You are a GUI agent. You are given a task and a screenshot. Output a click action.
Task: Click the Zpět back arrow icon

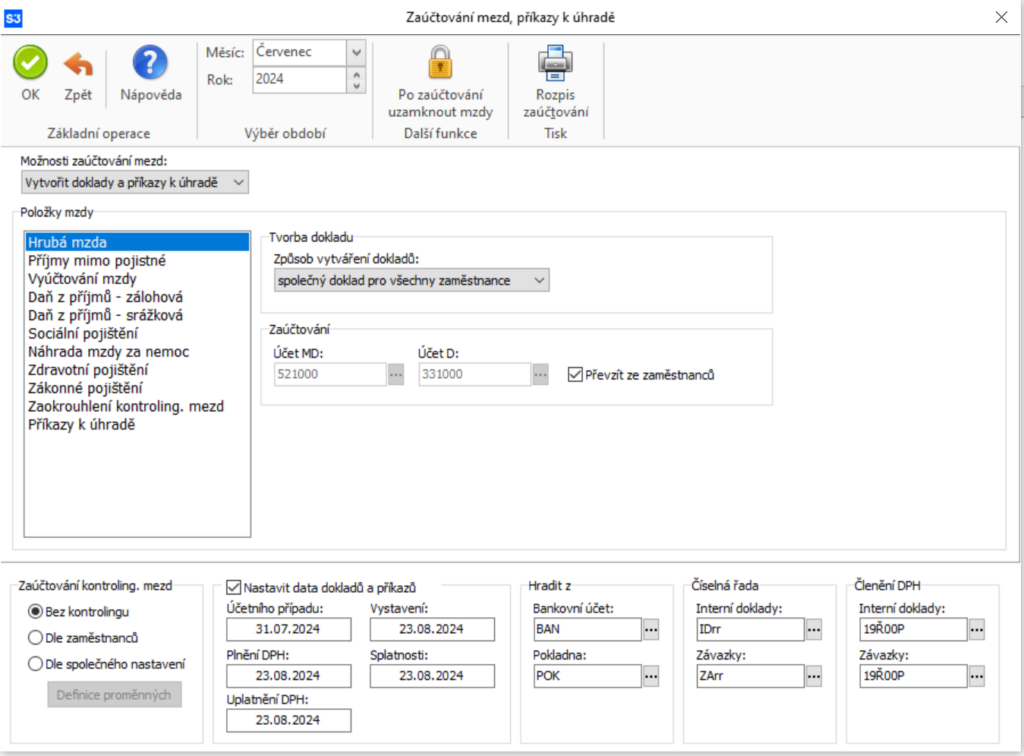click(78, 65)
